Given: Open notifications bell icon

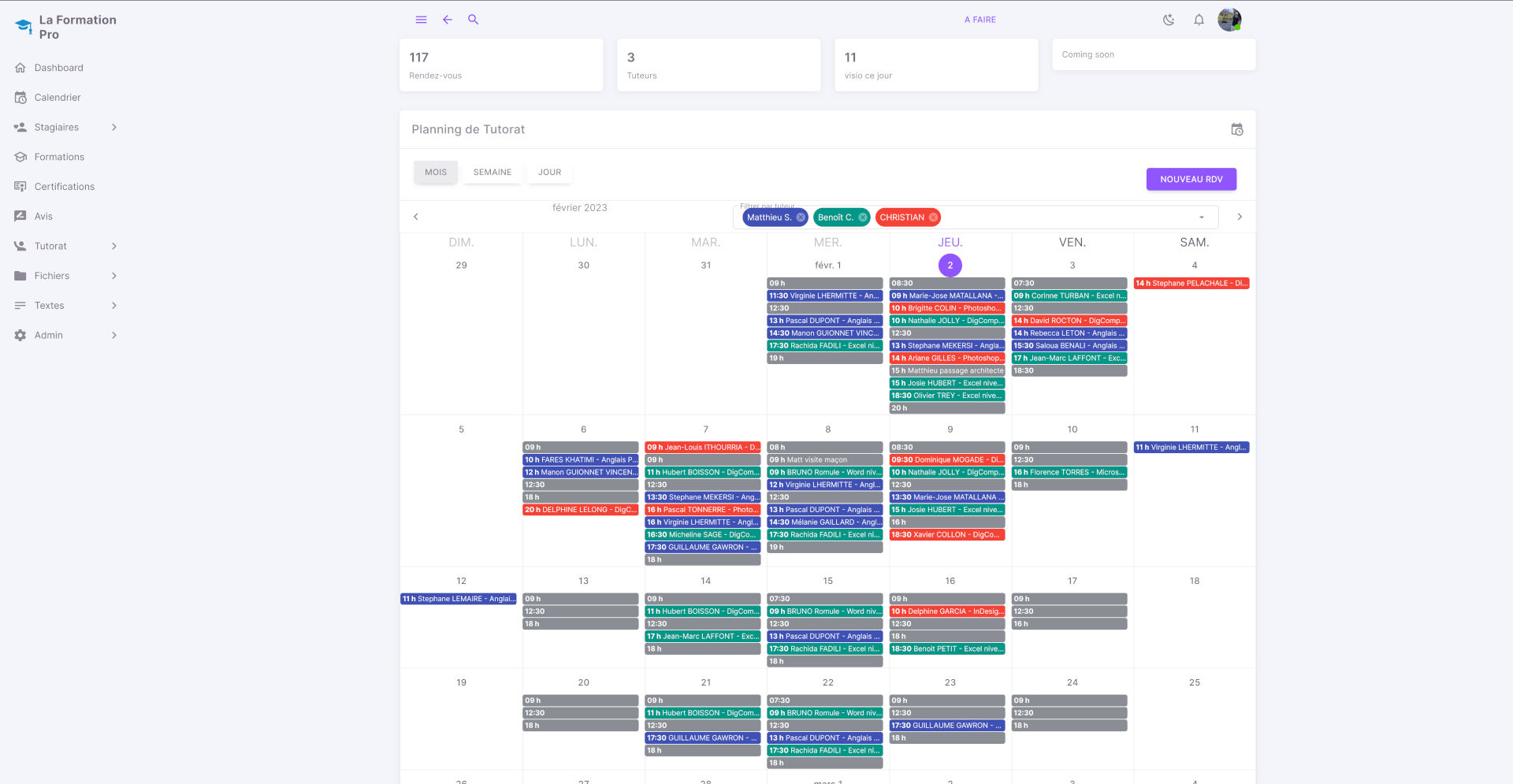Looking at the screenshot, I should [1199, 20].
